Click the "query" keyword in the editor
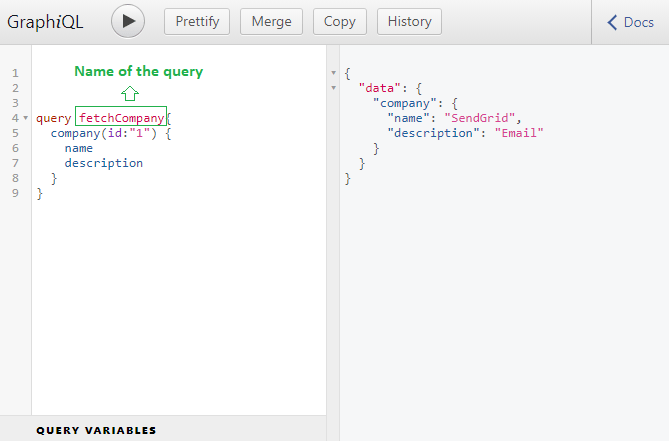This screenshot has height=441, width=669. [53, 118]
